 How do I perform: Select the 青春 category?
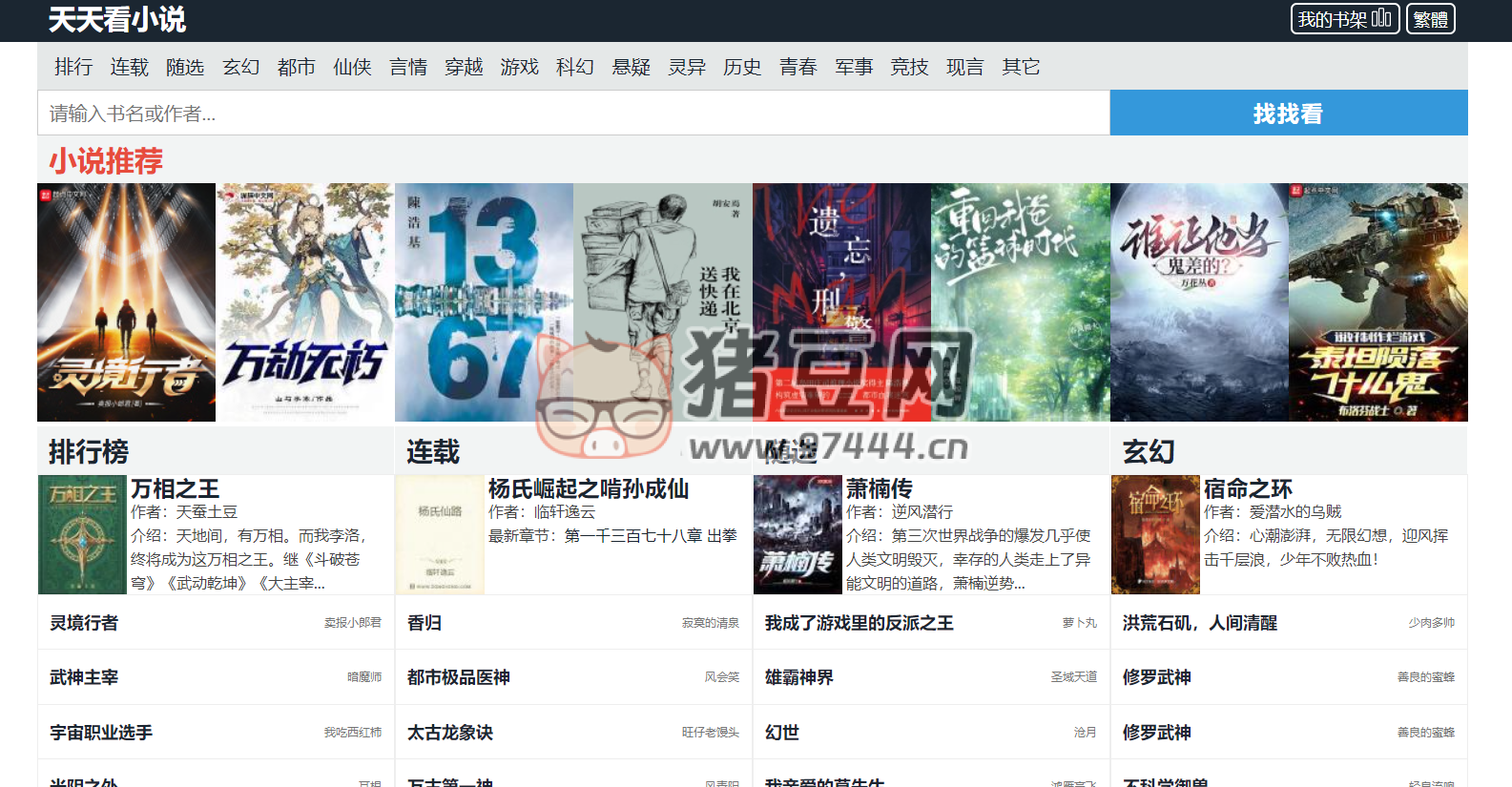798,67
